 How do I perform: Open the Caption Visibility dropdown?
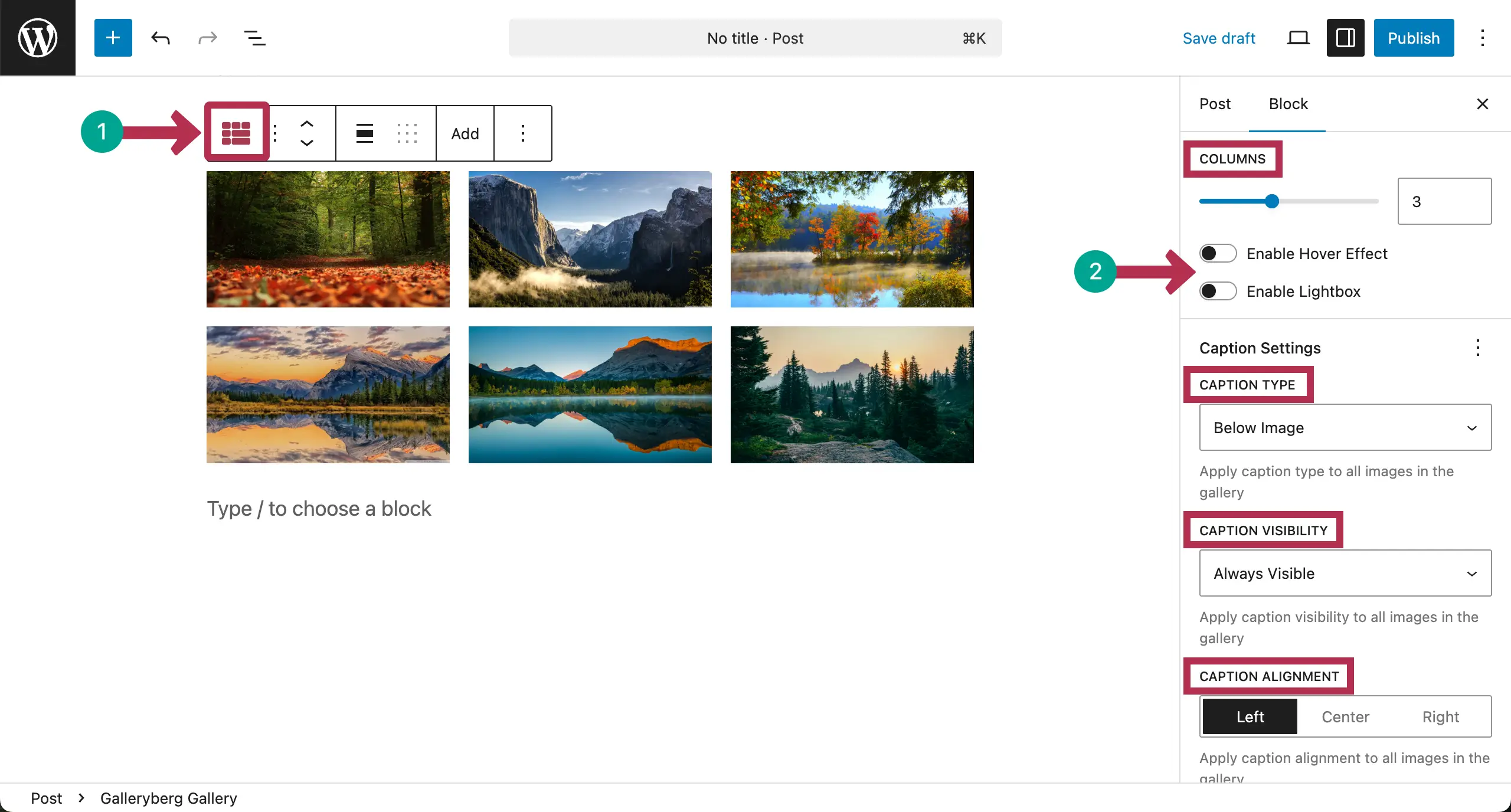[x=1345, y=574]
